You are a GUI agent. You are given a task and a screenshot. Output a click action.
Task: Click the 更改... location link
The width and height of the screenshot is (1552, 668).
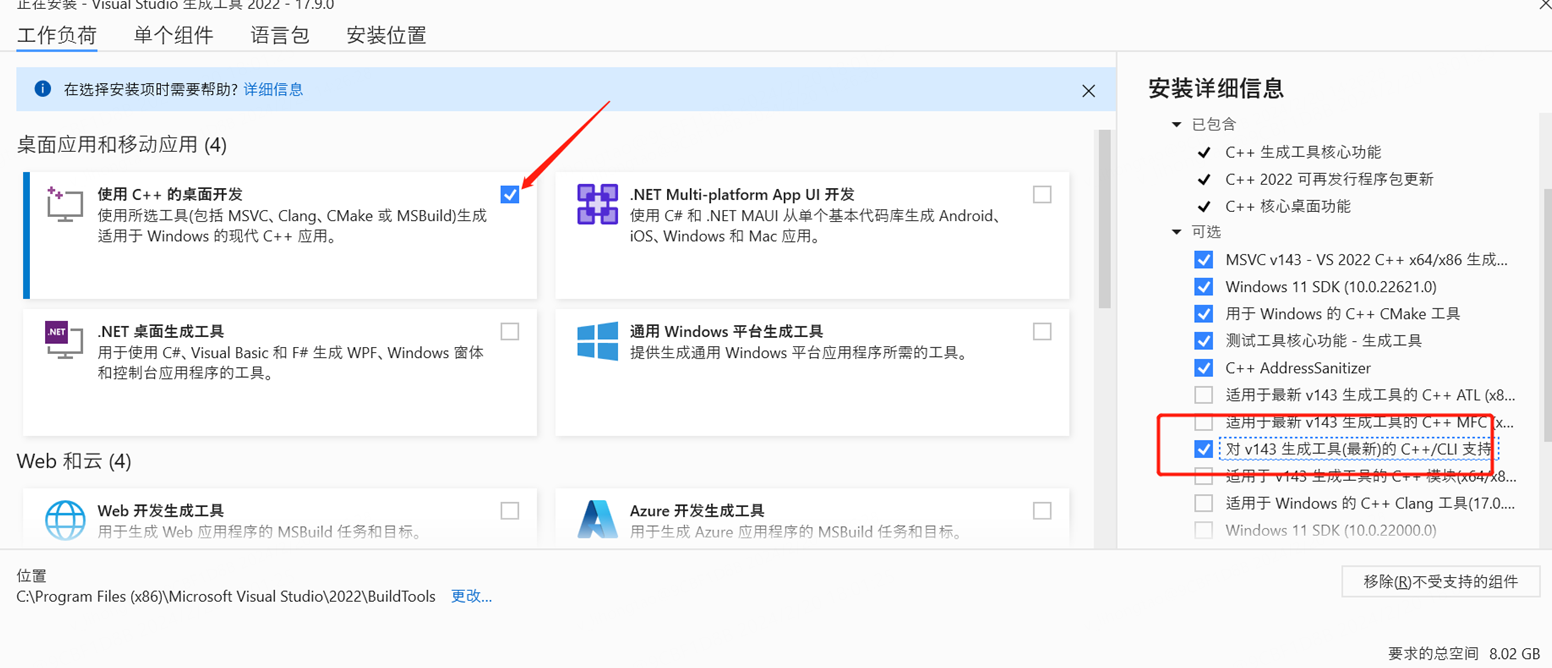471,596
